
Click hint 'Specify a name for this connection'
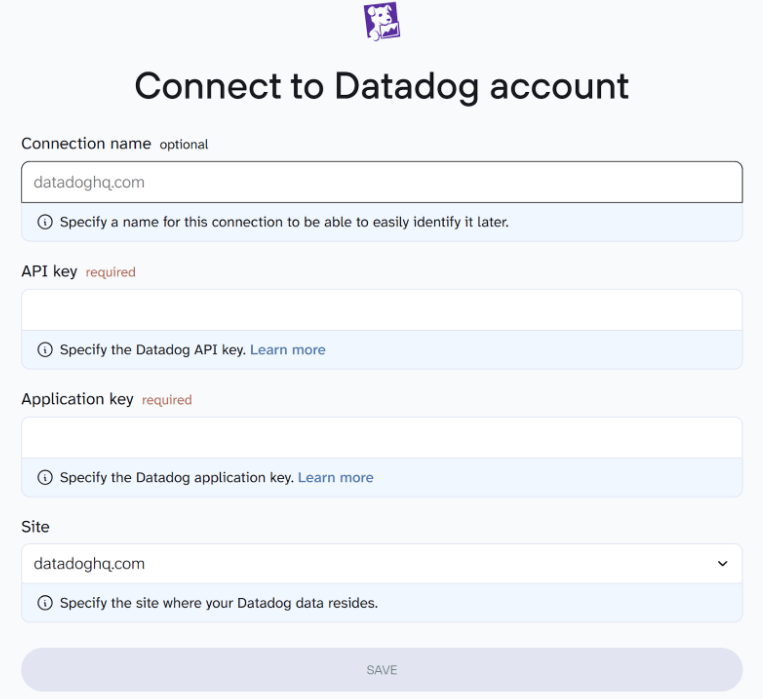coord(284,222)
